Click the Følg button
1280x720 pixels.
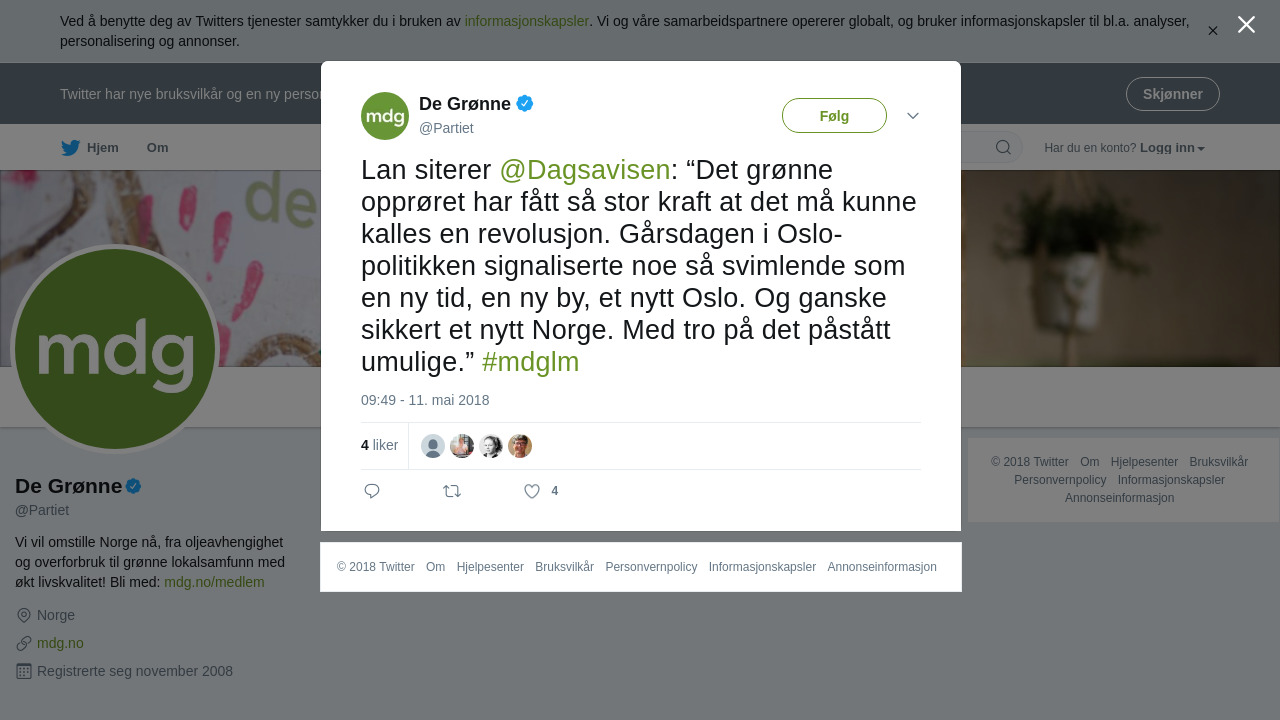click(834, 116)
